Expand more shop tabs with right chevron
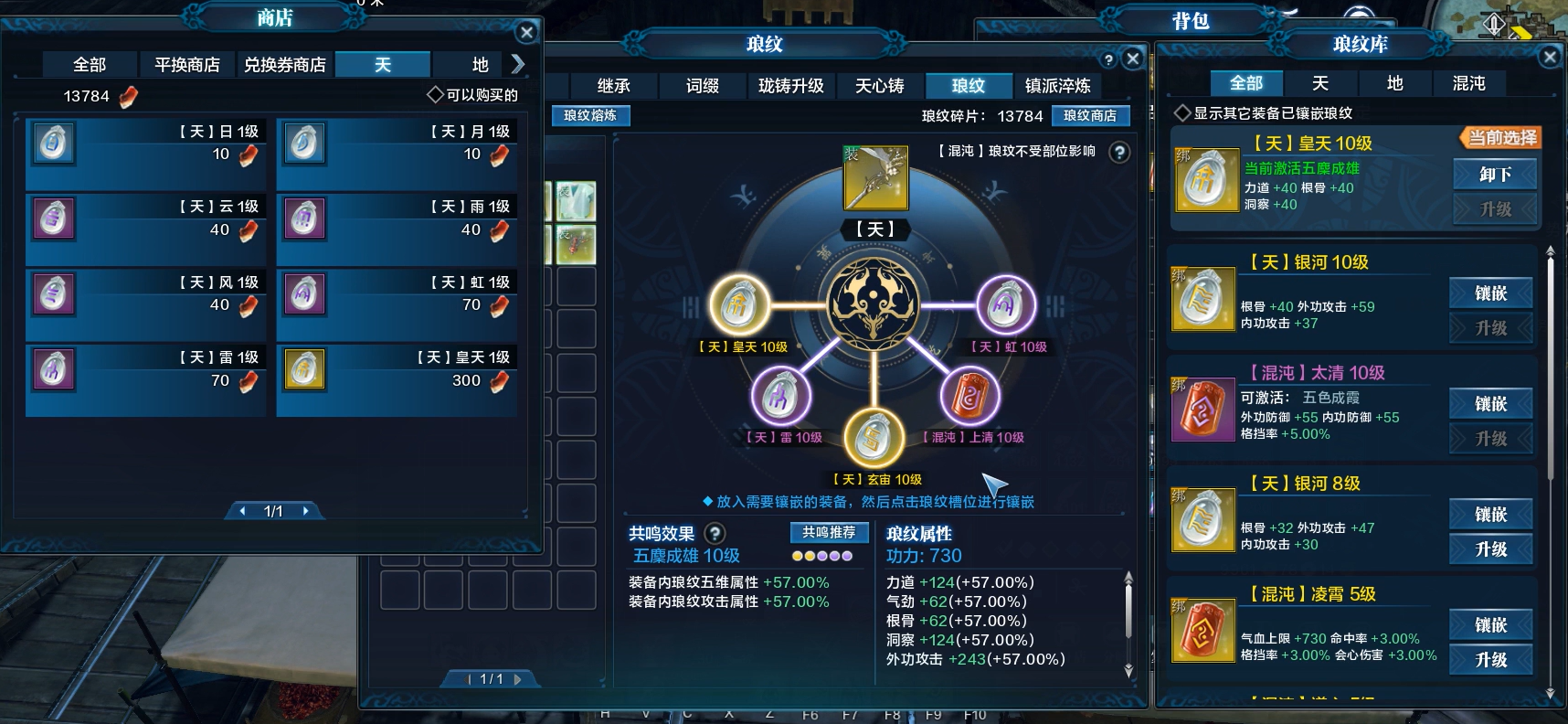This screenshot has height=724, width=1568. [x=518, y=64]
